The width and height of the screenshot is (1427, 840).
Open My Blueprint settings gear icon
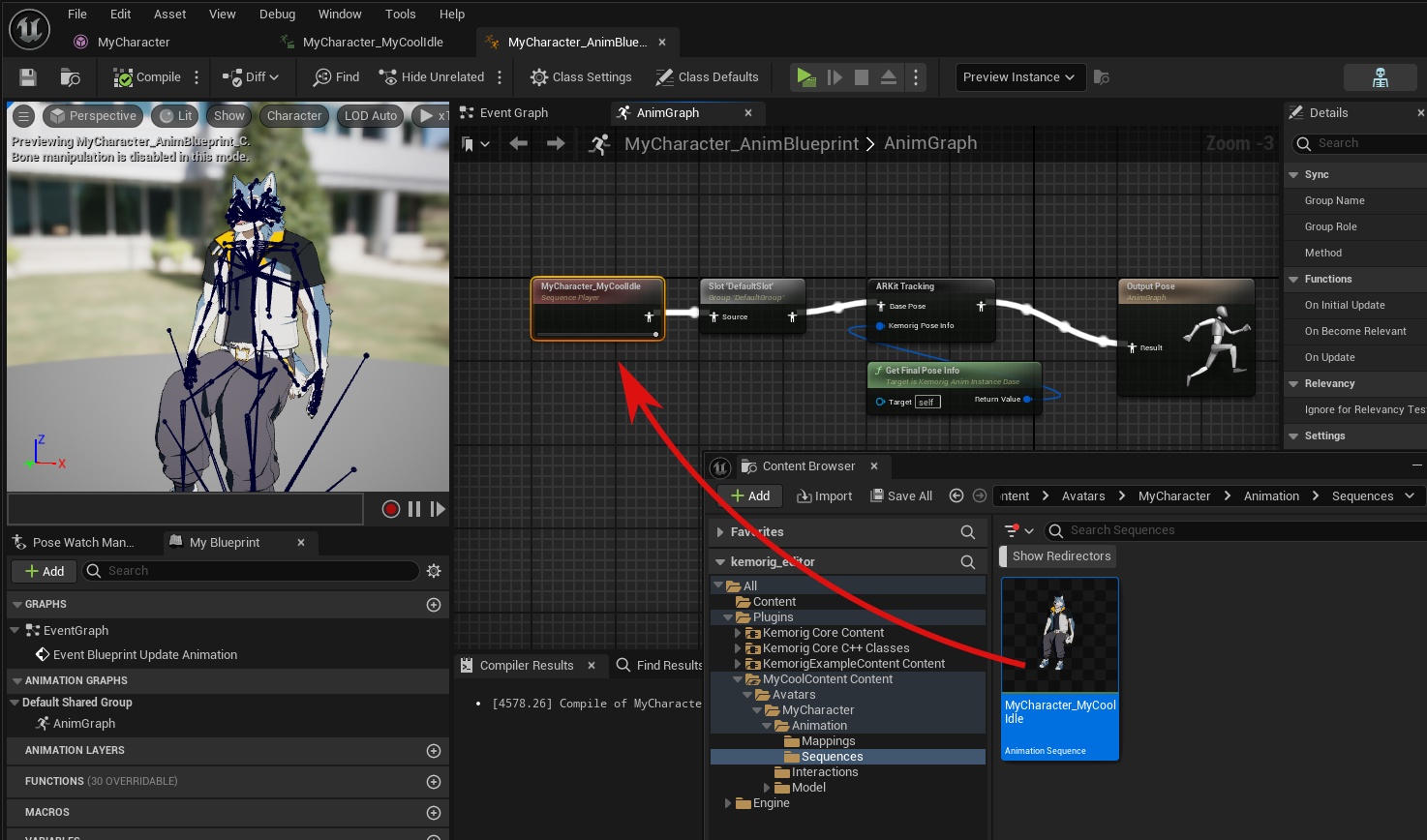click(x=434, y=571)
